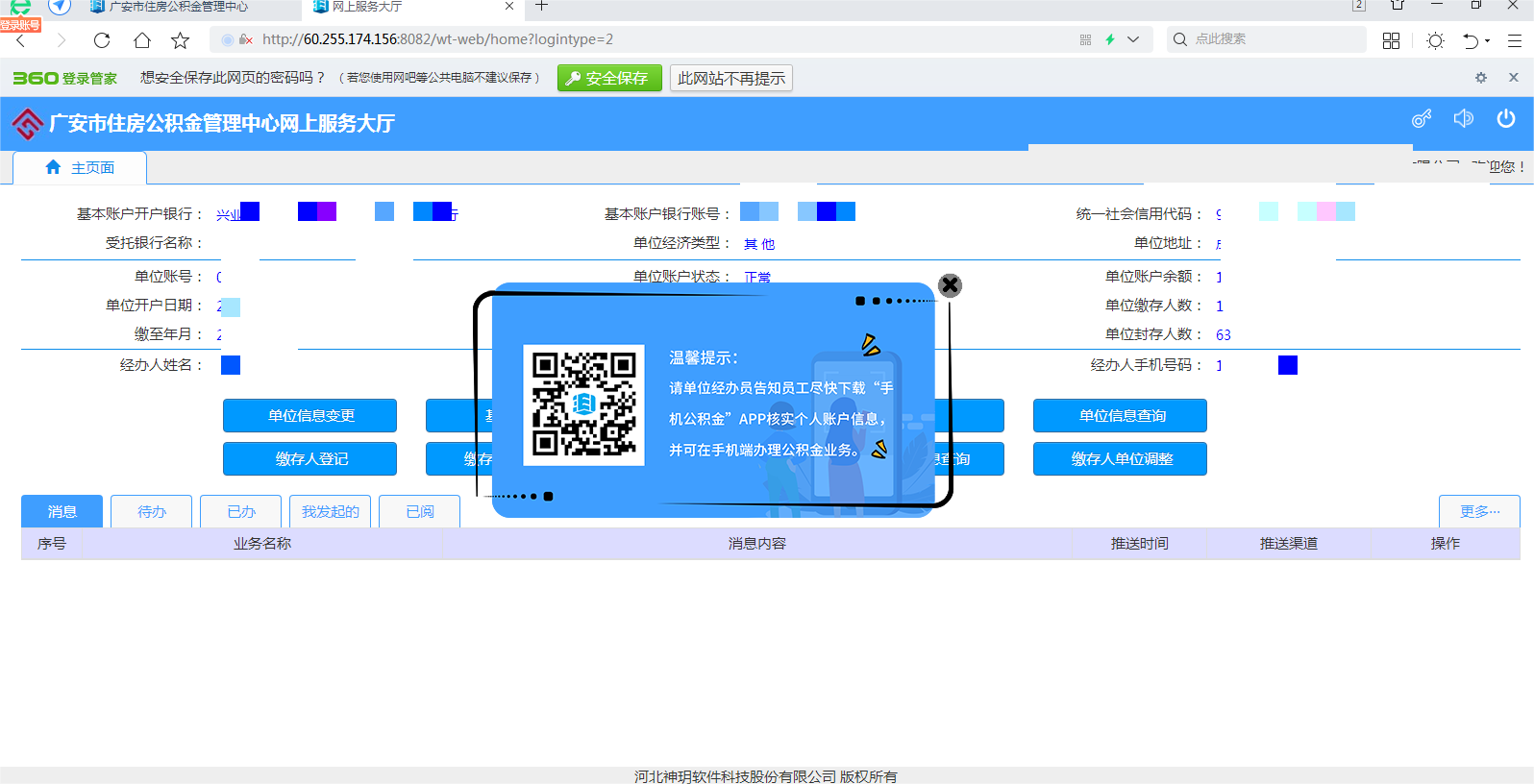Click the 单位信息变更 button

click(309, 415)
